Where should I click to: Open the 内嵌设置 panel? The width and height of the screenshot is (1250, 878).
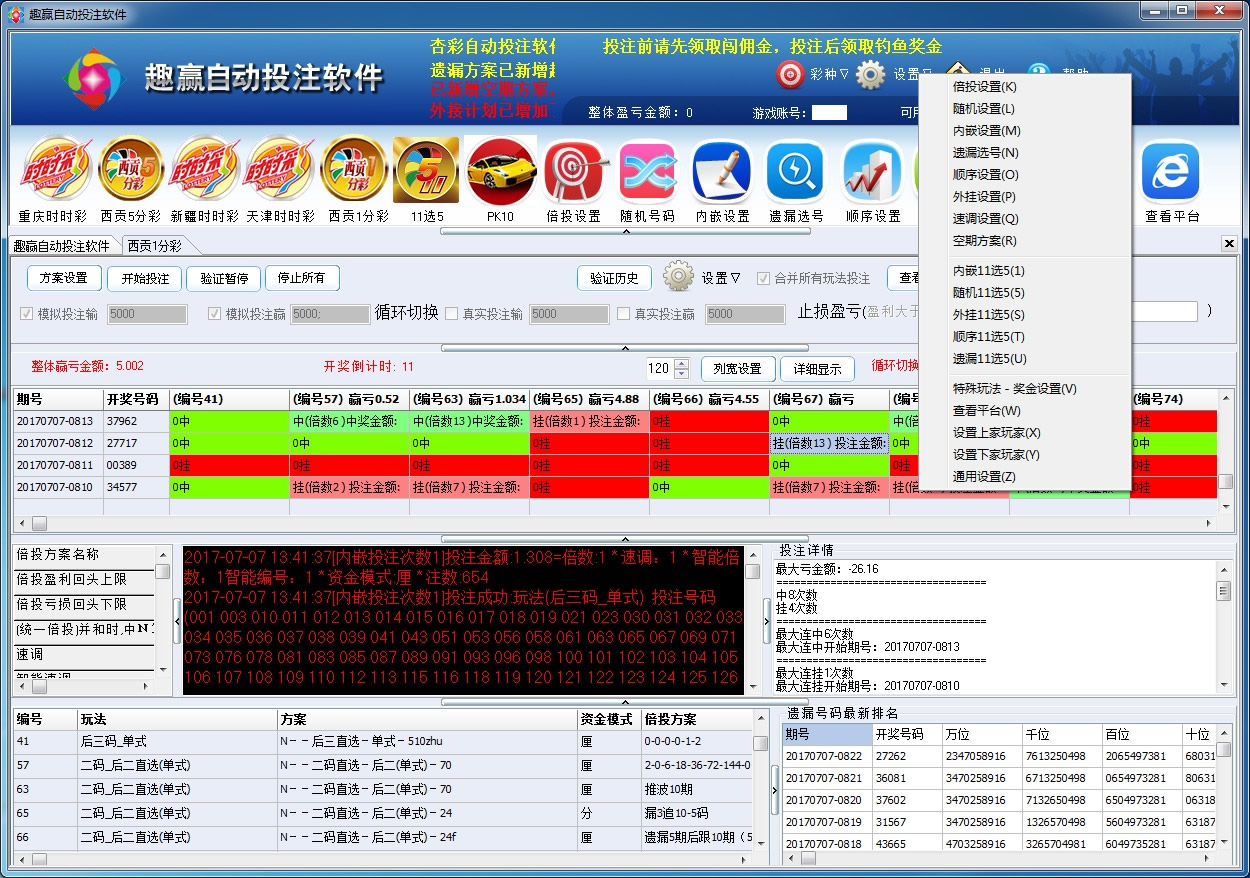point(721,170)
